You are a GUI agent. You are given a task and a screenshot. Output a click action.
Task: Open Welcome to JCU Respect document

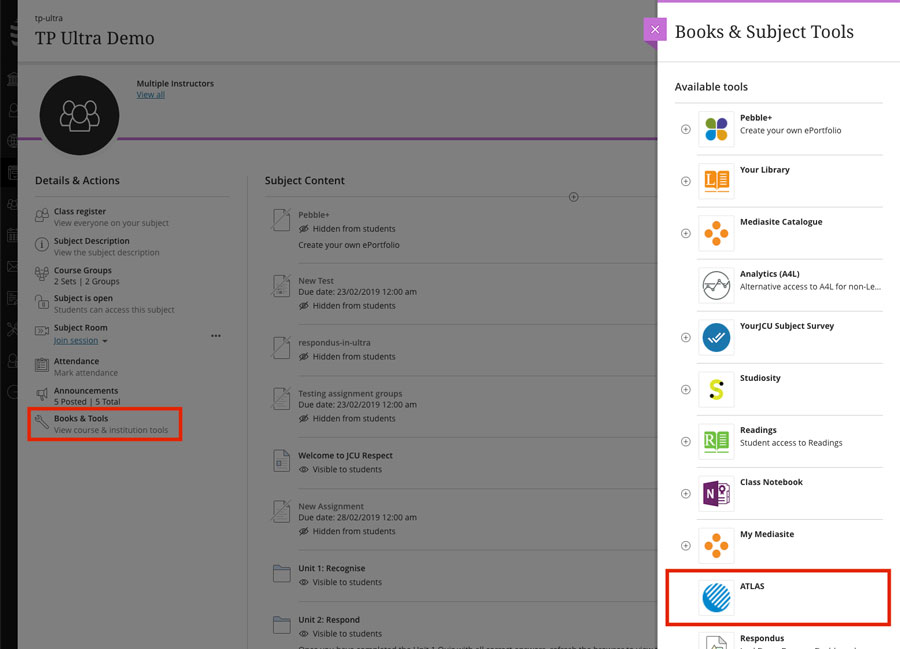coord(346,456)
